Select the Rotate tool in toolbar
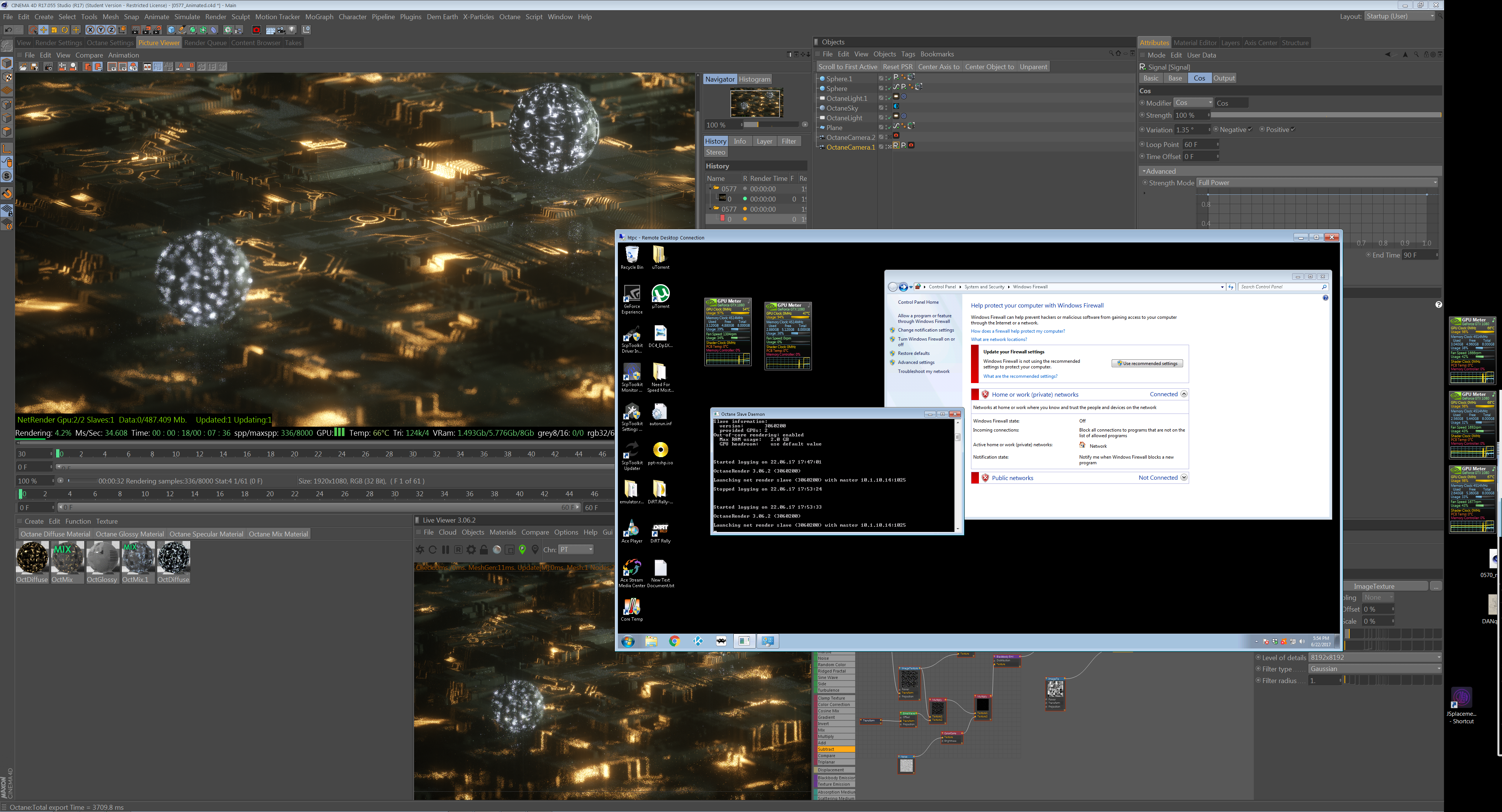Viewport: 1502px width, 812px height. (65, 30)
